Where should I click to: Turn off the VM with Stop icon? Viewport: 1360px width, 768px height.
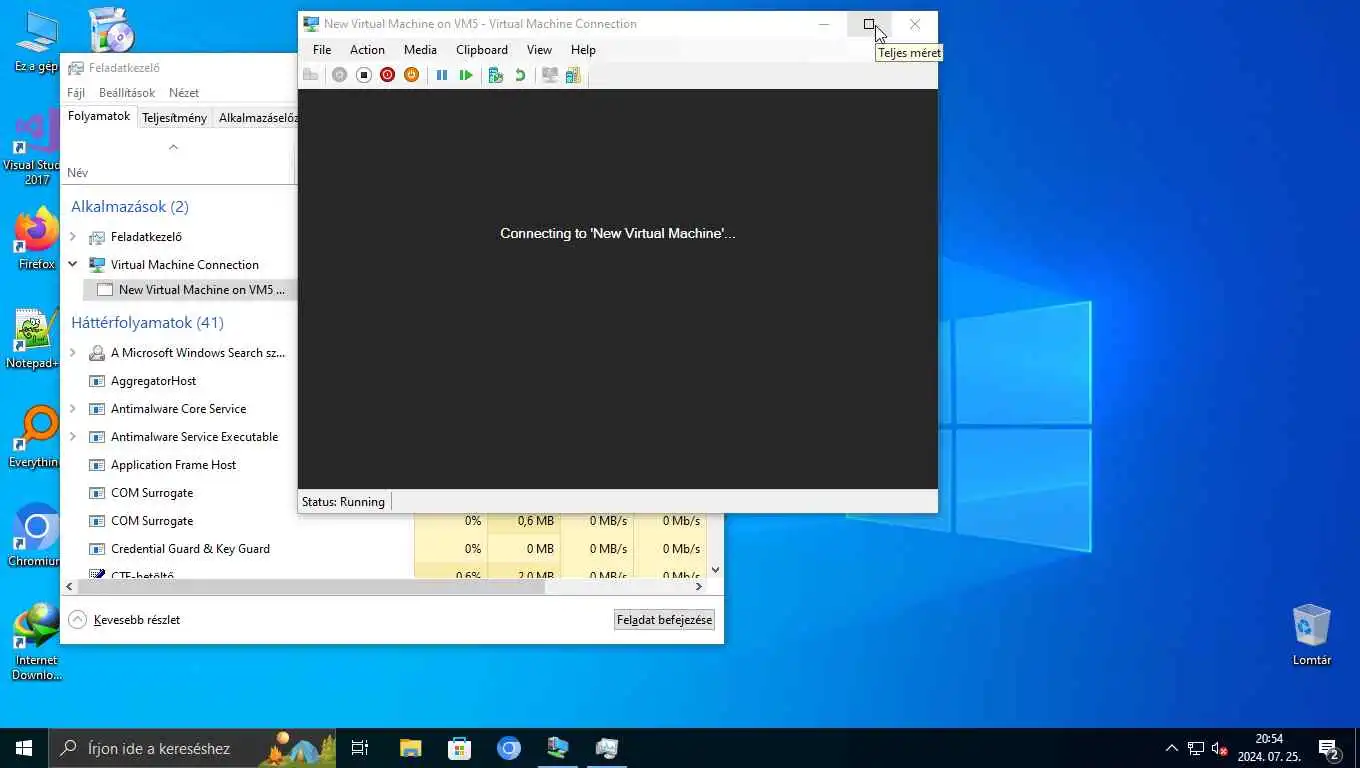[x=364, y=75]
